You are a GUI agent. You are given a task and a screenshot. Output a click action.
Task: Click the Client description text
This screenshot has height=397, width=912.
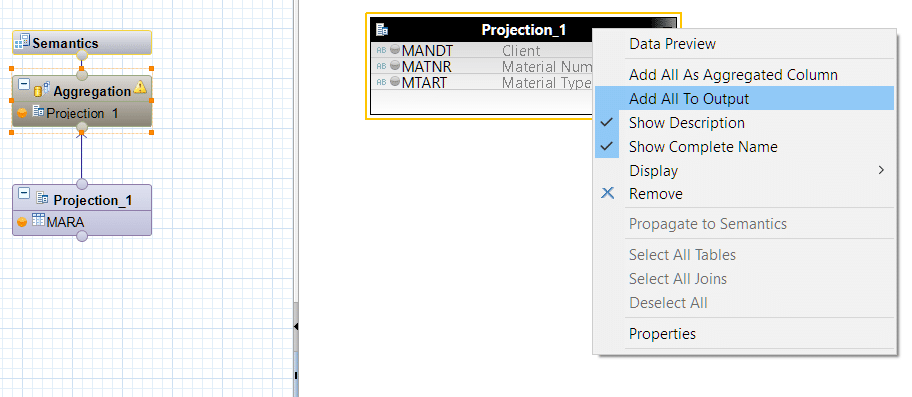(x=521, y=51)
